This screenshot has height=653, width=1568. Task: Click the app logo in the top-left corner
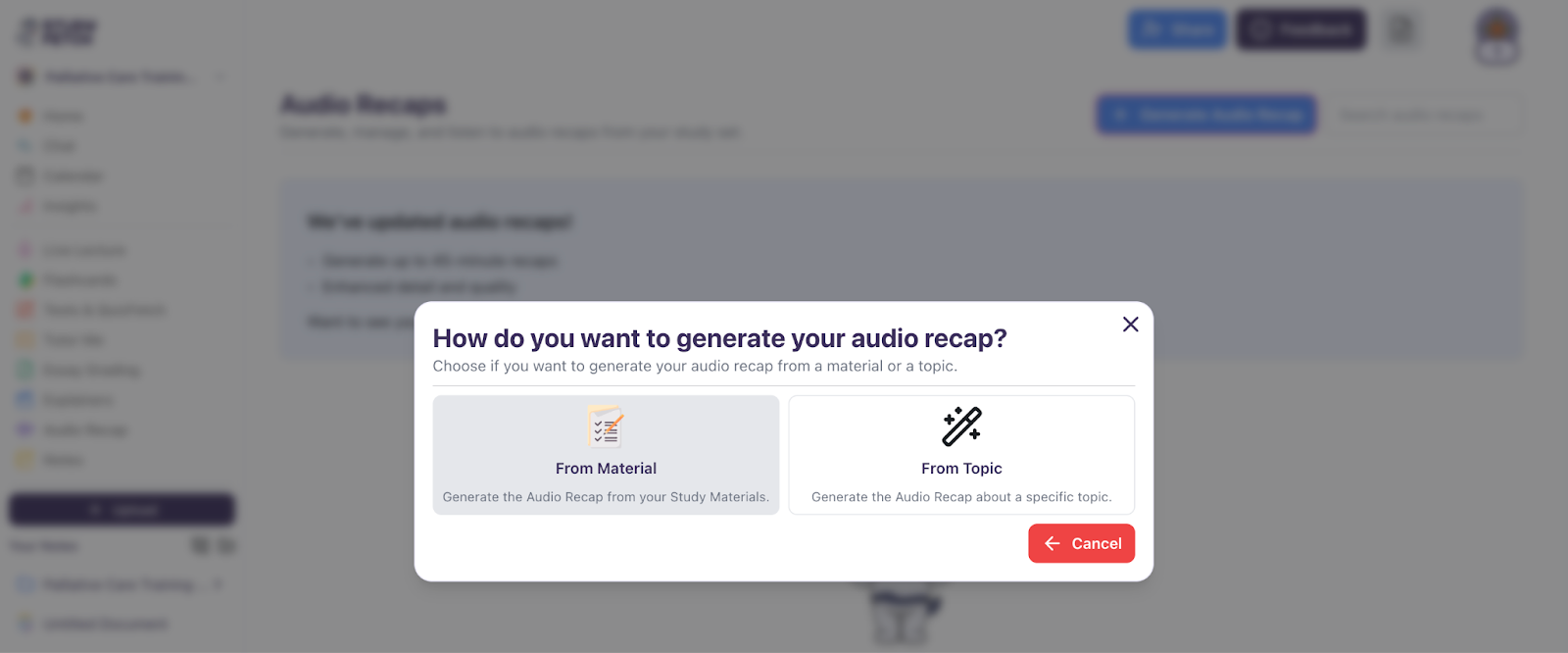(x=54, y=29)
